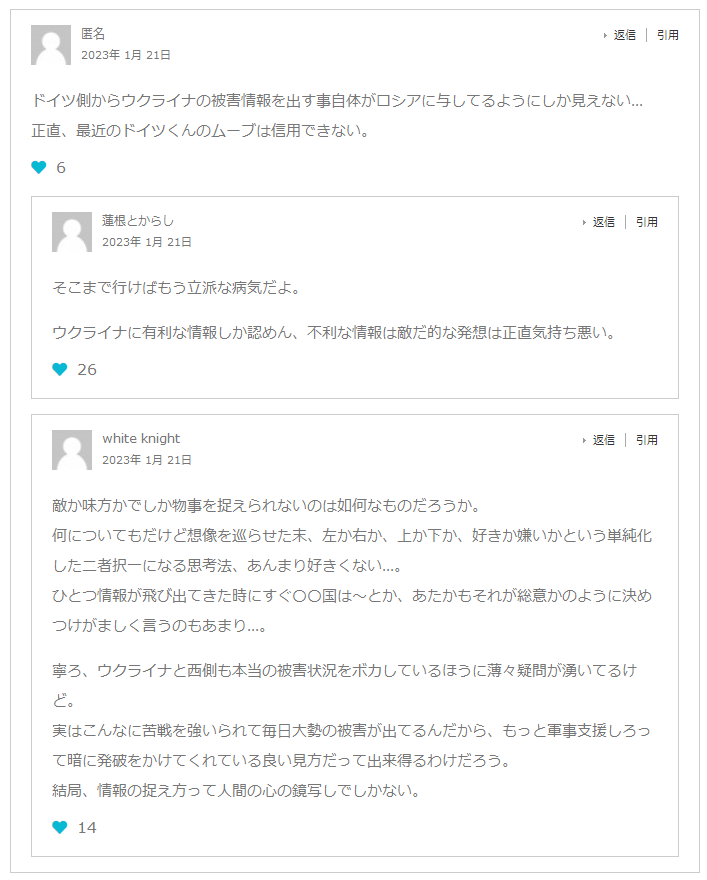The height and width of the screenshot is (880, 707).
Task: Click the date under white knight
Action: (147, 460)
